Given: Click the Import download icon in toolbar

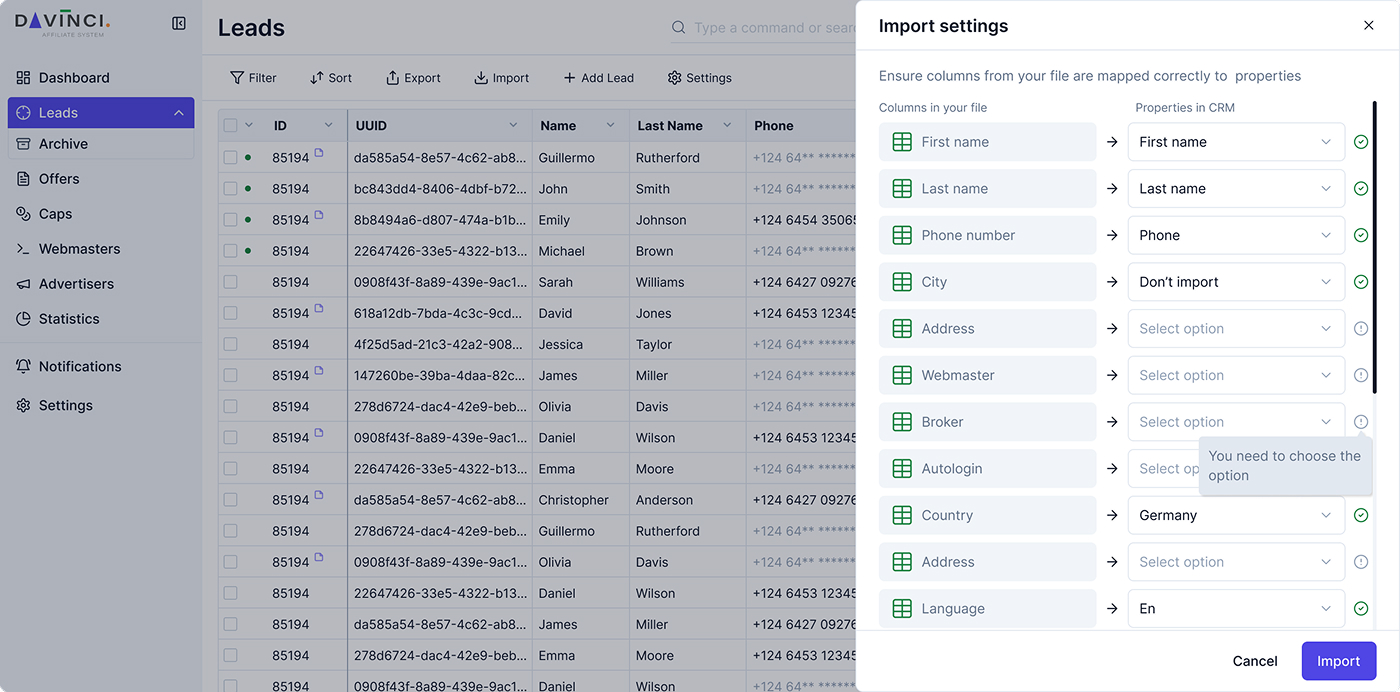Looking at the screenshot, I should [x=481, y=78].
